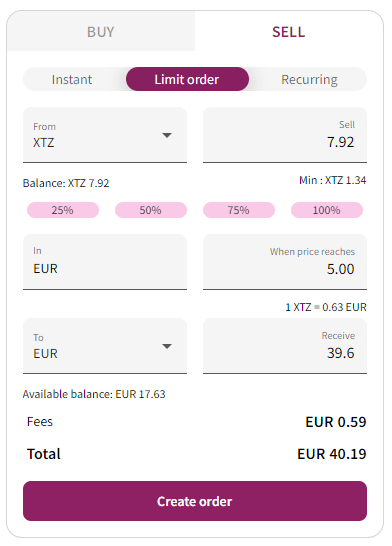The image size is (392, 546).
Task: Click the dropdown arrow beside XTZ
Action: (x=167, y=135)
